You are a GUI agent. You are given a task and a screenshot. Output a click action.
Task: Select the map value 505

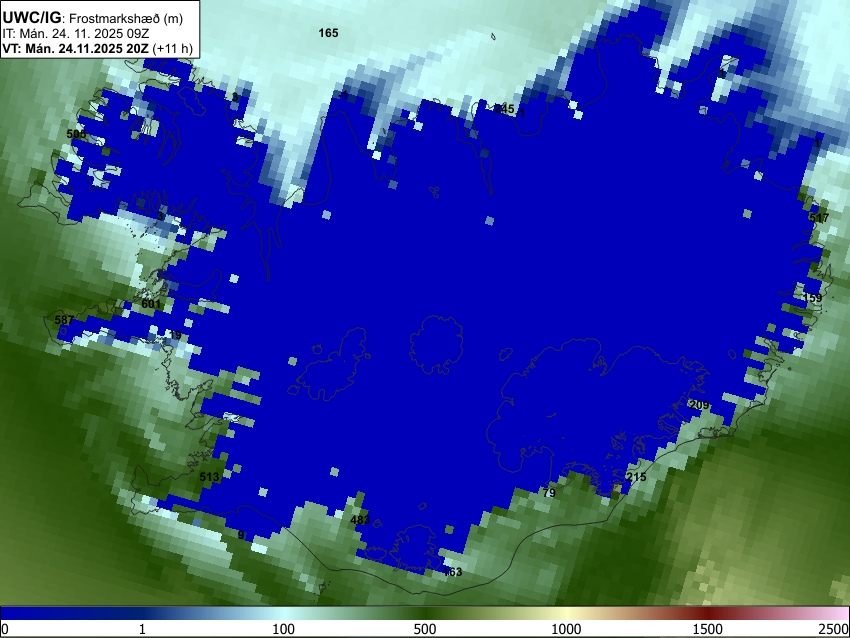tap(76, 134)
